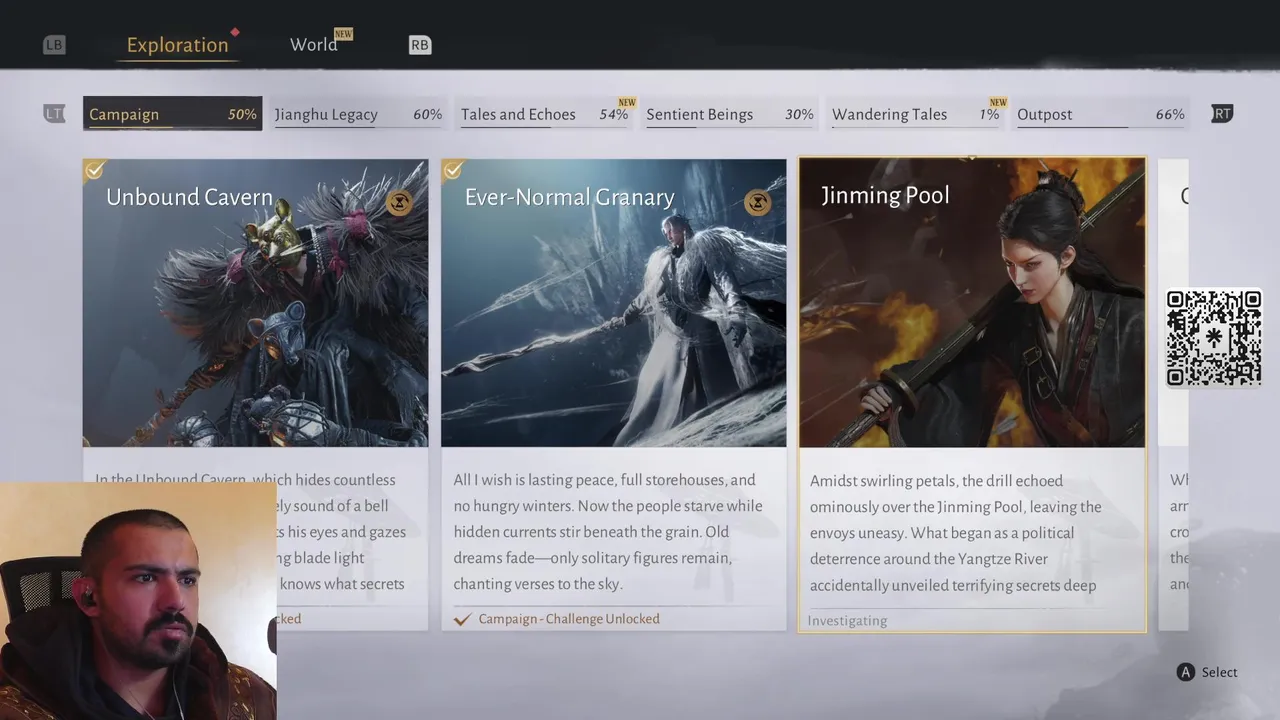Click the Sentient Beings 30% value

[799, 114]
